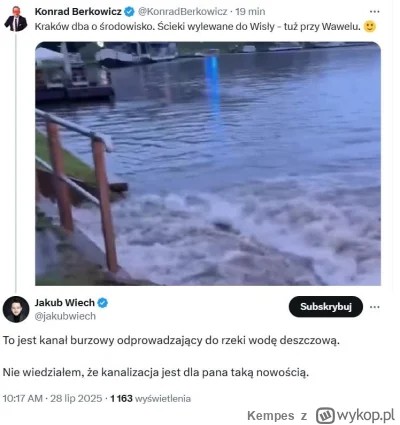
Task: Click the Subskrybuj button
Action: pyautogui.click(x=326, y=307)
